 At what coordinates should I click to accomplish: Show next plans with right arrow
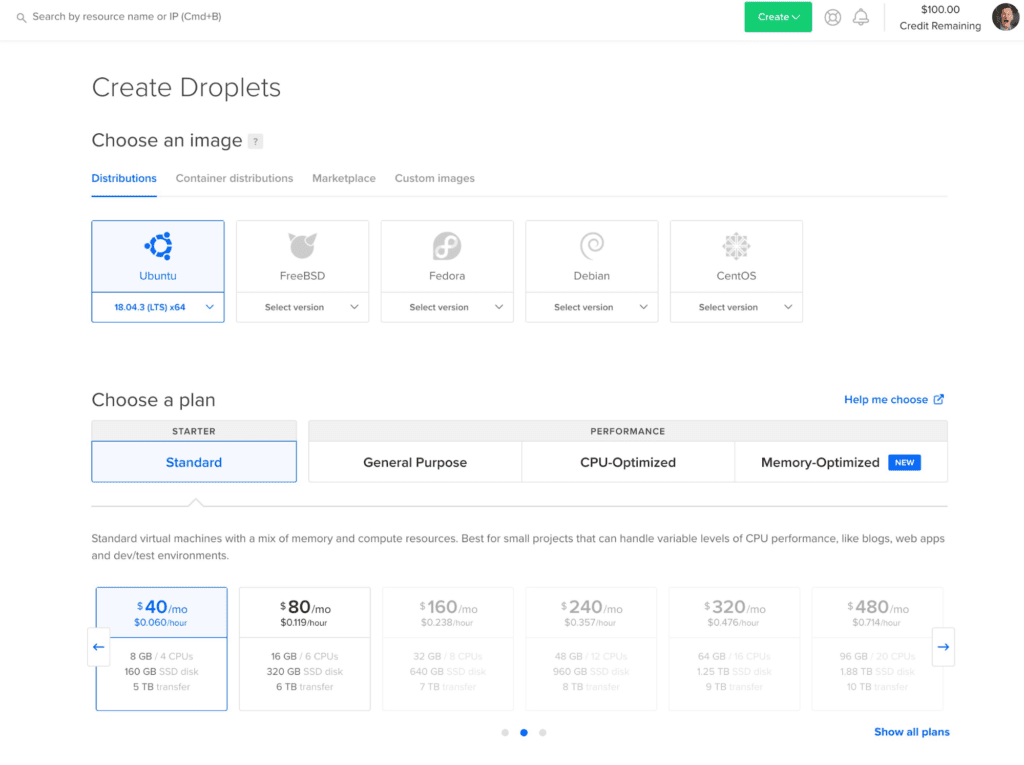pos(943,647)
